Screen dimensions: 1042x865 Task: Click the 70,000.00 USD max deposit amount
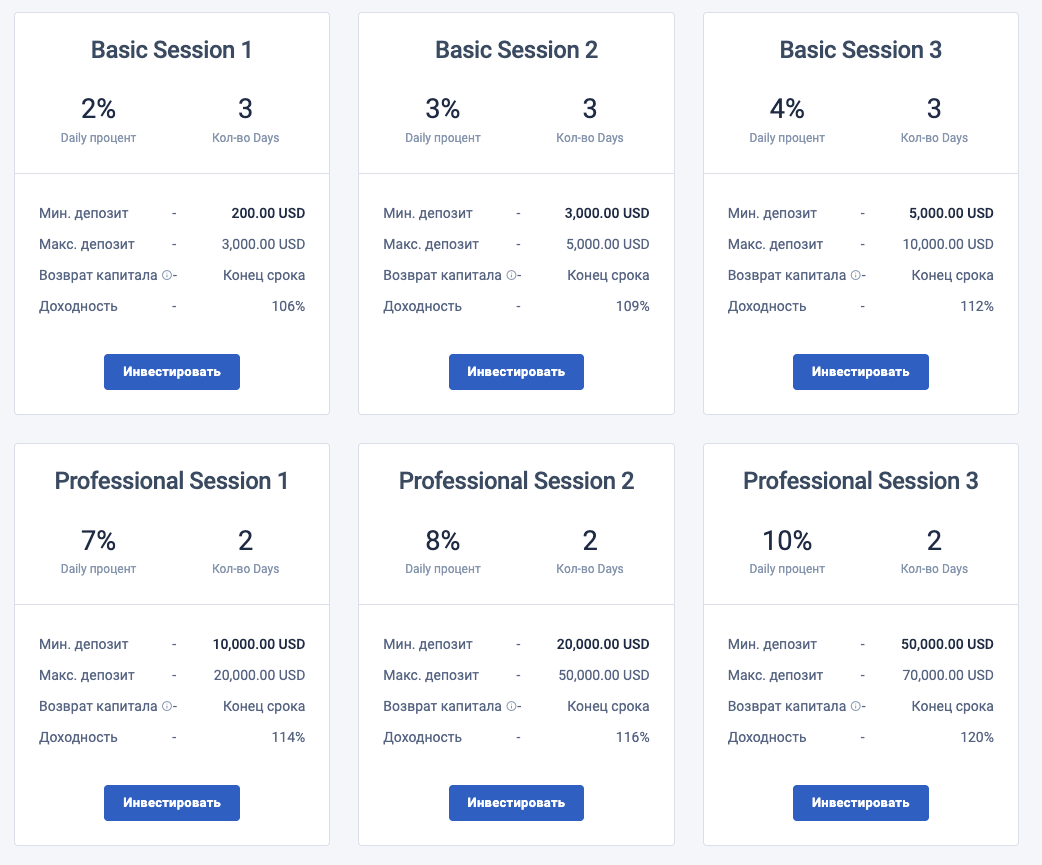coord(950,675)
